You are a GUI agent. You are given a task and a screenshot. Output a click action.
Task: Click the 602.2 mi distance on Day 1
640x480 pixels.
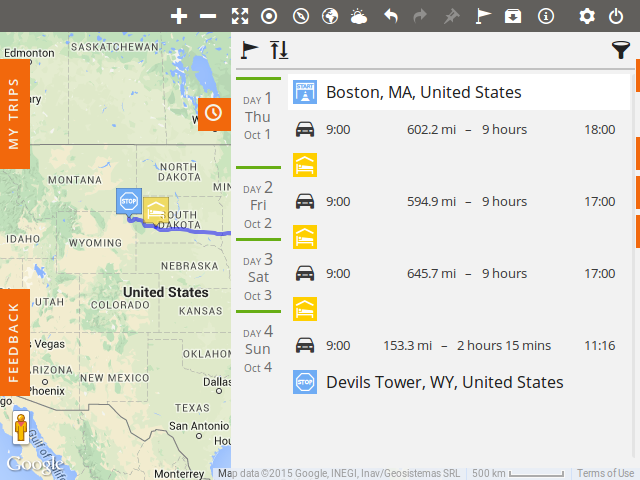point(431,129)
